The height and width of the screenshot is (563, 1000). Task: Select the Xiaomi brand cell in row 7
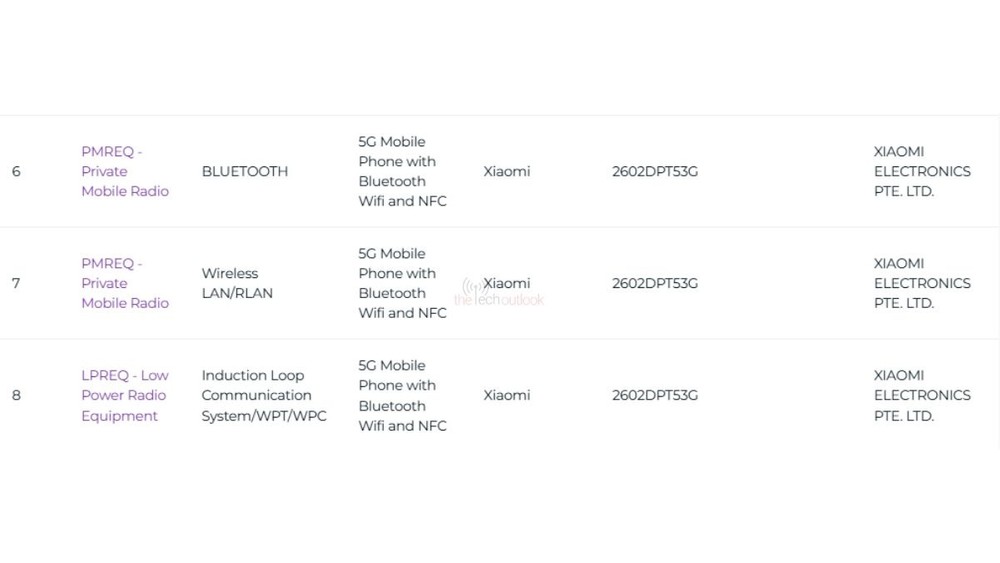[x=507, y=283]
